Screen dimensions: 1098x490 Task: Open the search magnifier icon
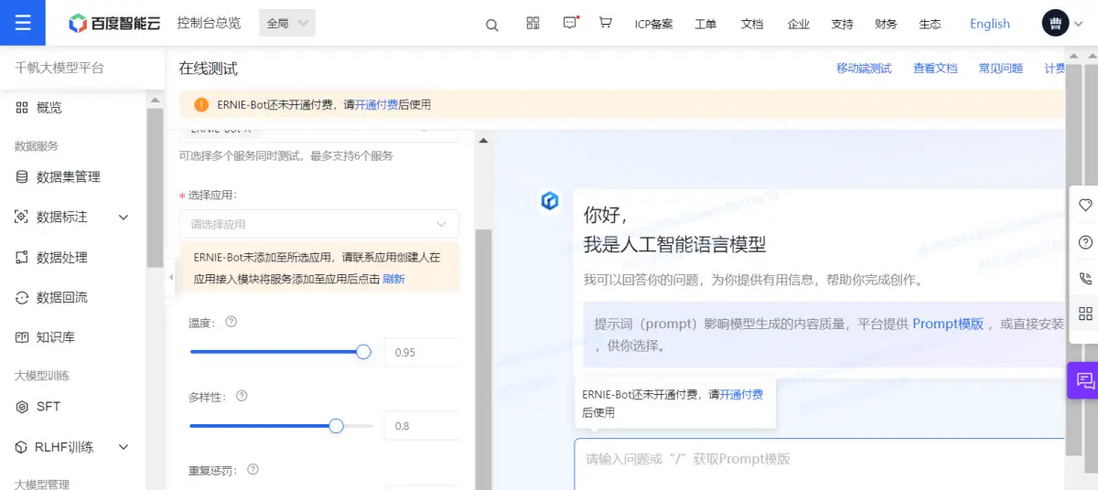[492, 25]
